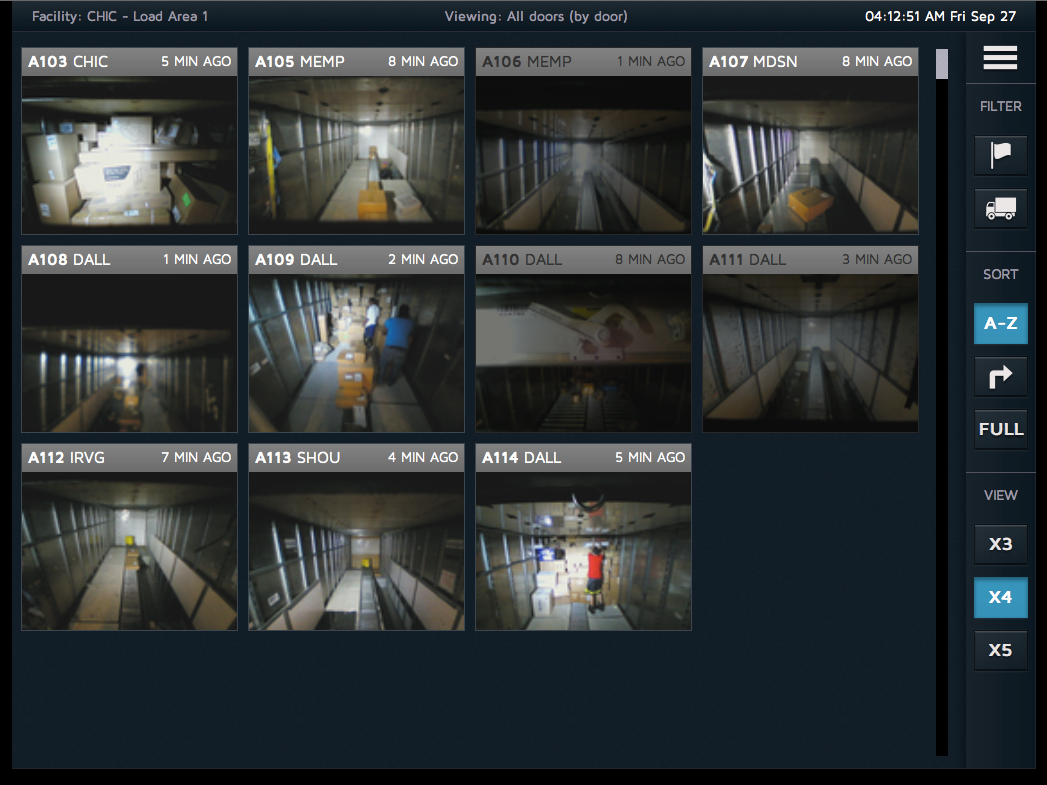The image size is (1047, 785).
Task: Open door A111 DALL camera thumbnail
Action: coord(811,353)
